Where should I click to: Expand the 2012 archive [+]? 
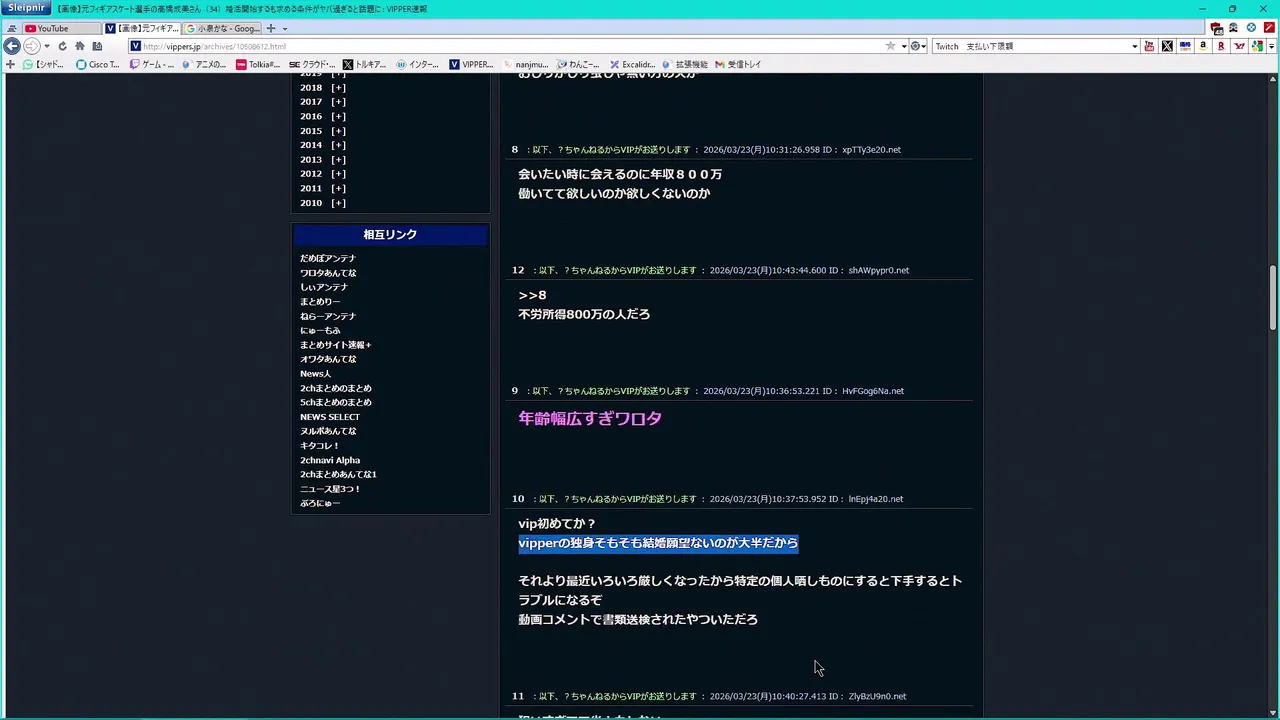[339, 174]
